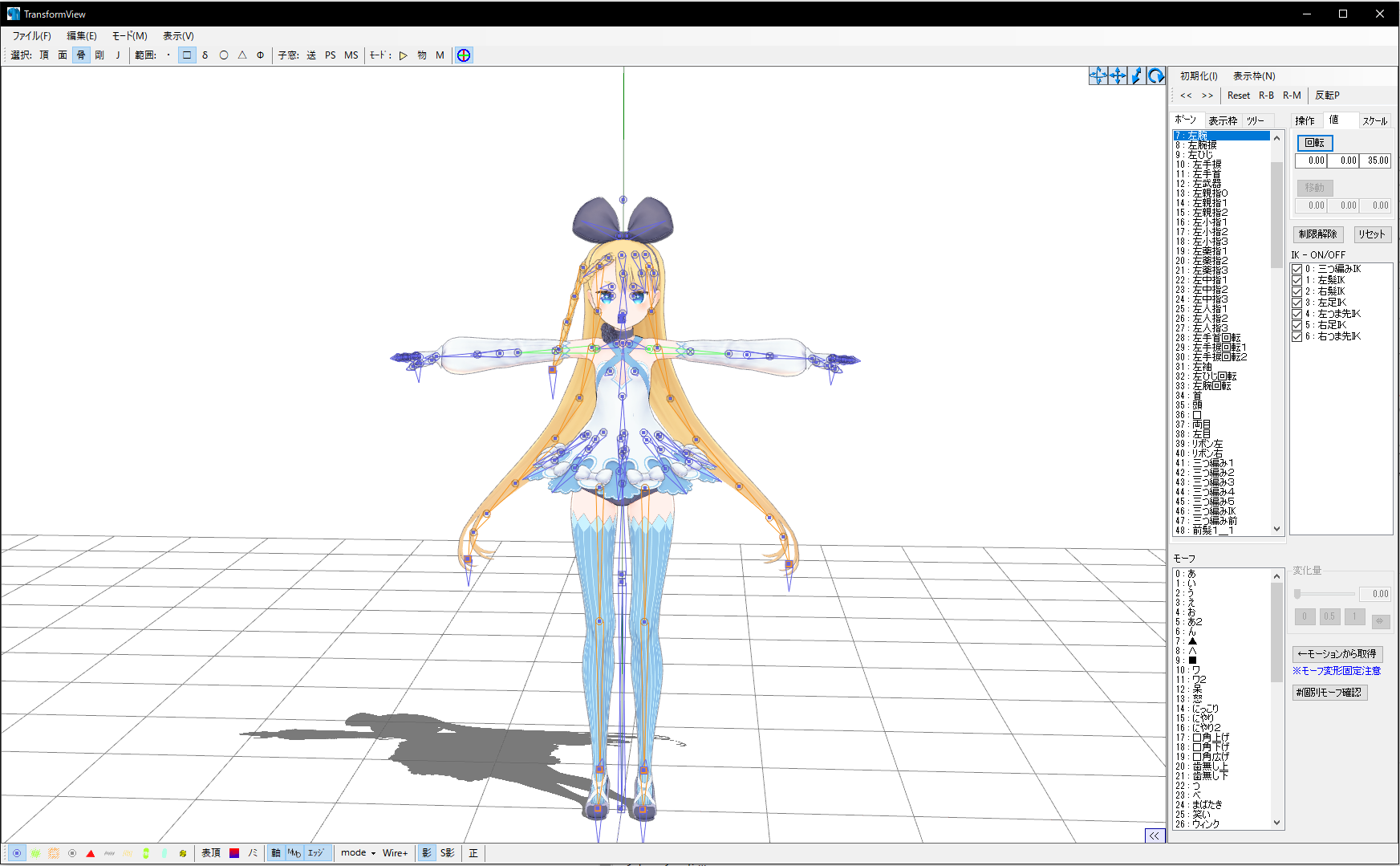Click the yellow hexagon display icon
This screenshot has height=866, width=1400.
(x=183, y=853)
